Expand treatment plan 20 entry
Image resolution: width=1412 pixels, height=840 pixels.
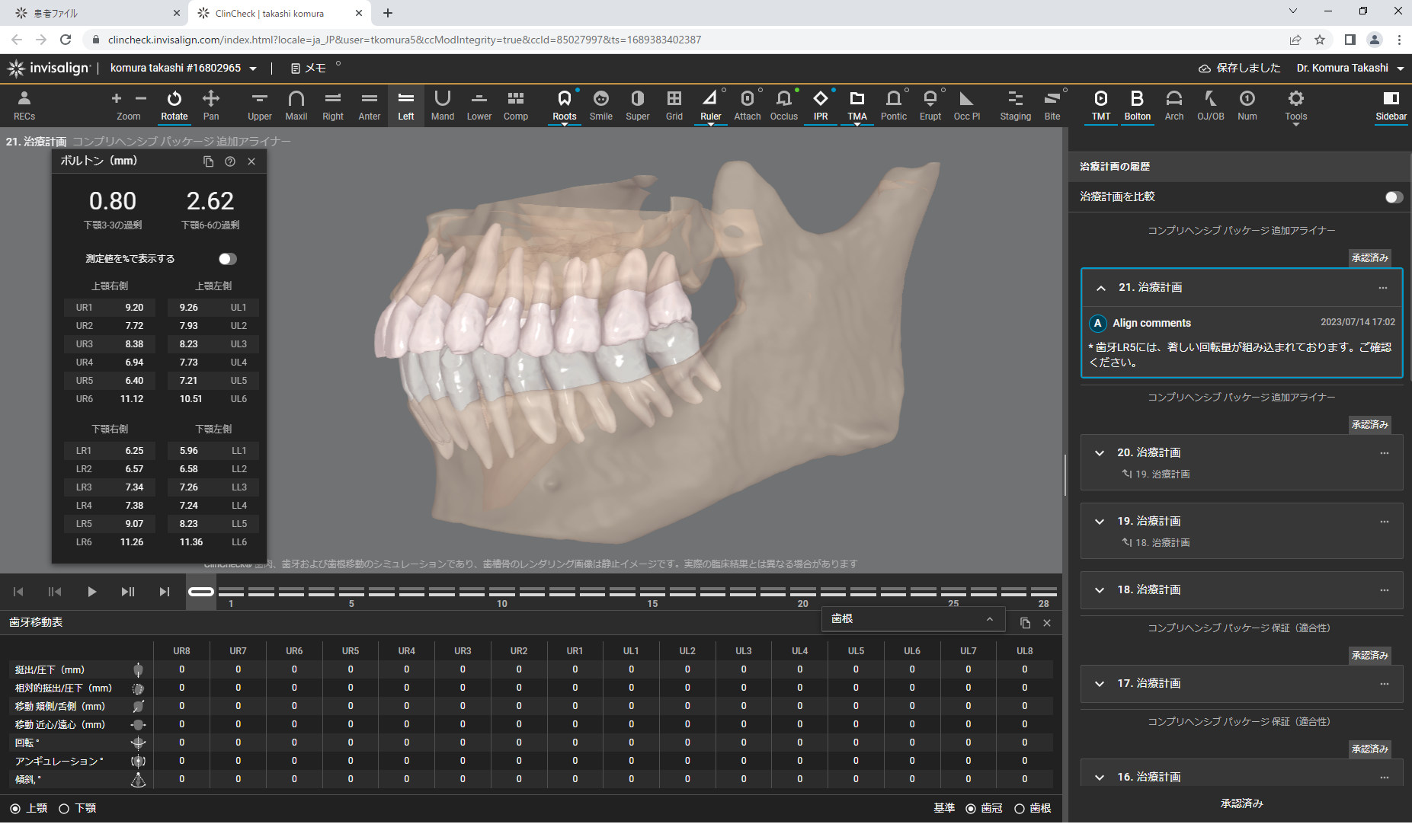(x=1100, y=453)
